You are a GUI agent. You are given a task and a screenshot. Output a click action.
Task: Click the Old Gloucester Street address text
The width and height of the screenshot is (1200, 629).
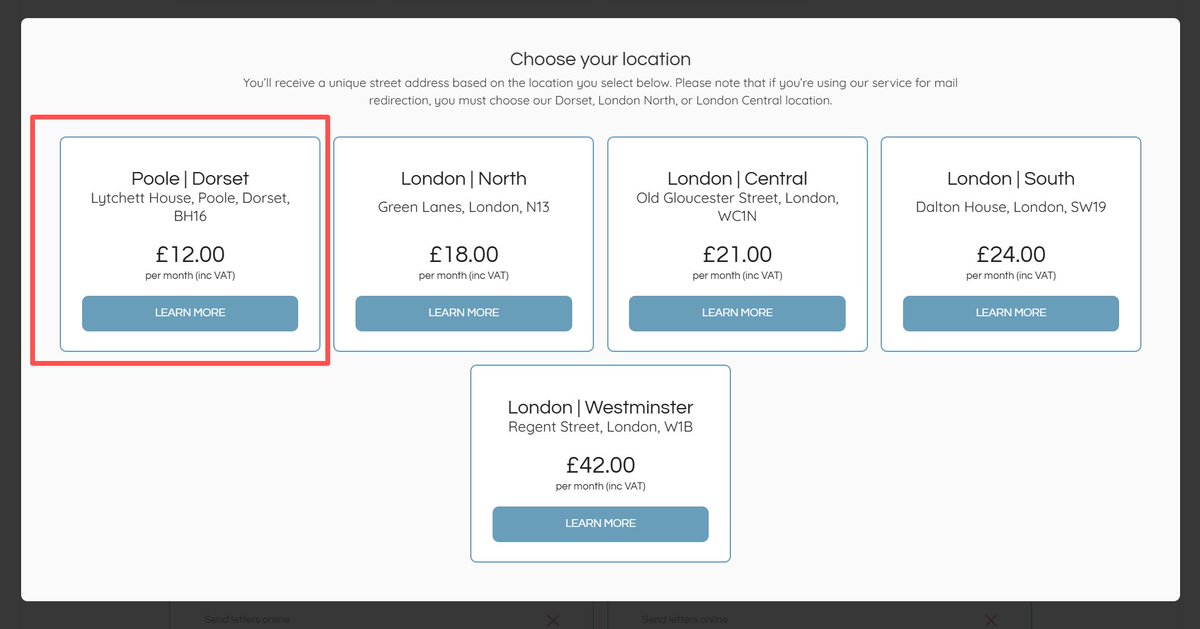(x=737, y=207)
